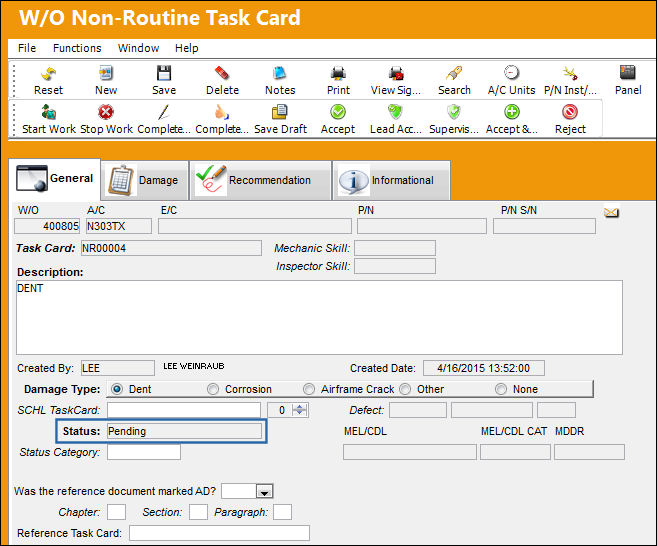Print the task card
657x546 pixels.
click(x=338, y=74)
